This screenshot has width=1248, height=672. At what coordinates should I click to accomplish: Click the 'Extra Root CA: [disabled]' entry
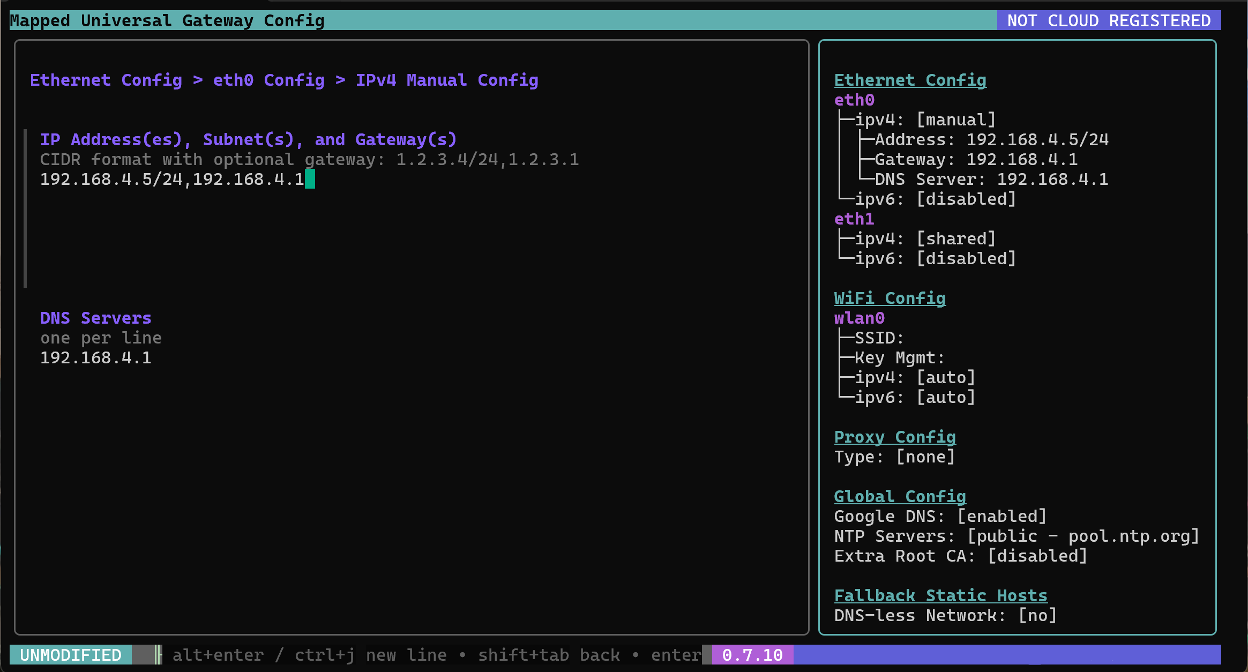[961, 556]
